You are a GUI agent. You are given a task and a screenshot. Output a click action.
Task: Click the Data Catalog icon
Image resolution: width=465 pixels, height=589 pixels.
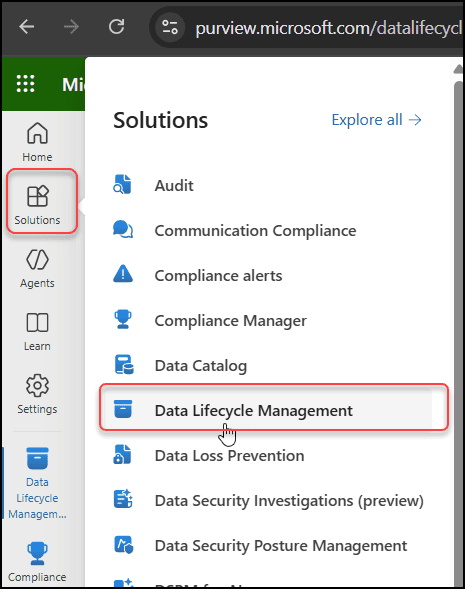[x=124, y=364]
